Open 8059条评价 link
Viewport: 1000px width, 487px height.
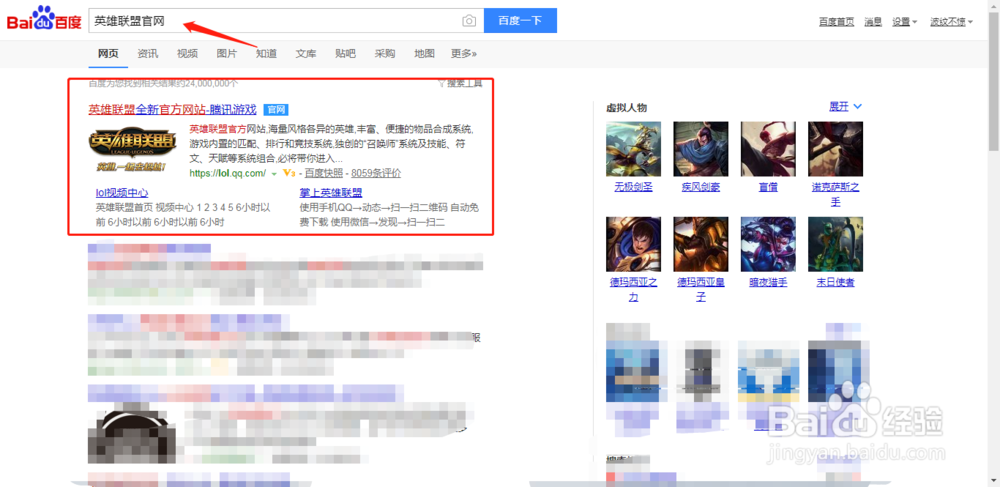pyautogui.click(x=376, y=173)
